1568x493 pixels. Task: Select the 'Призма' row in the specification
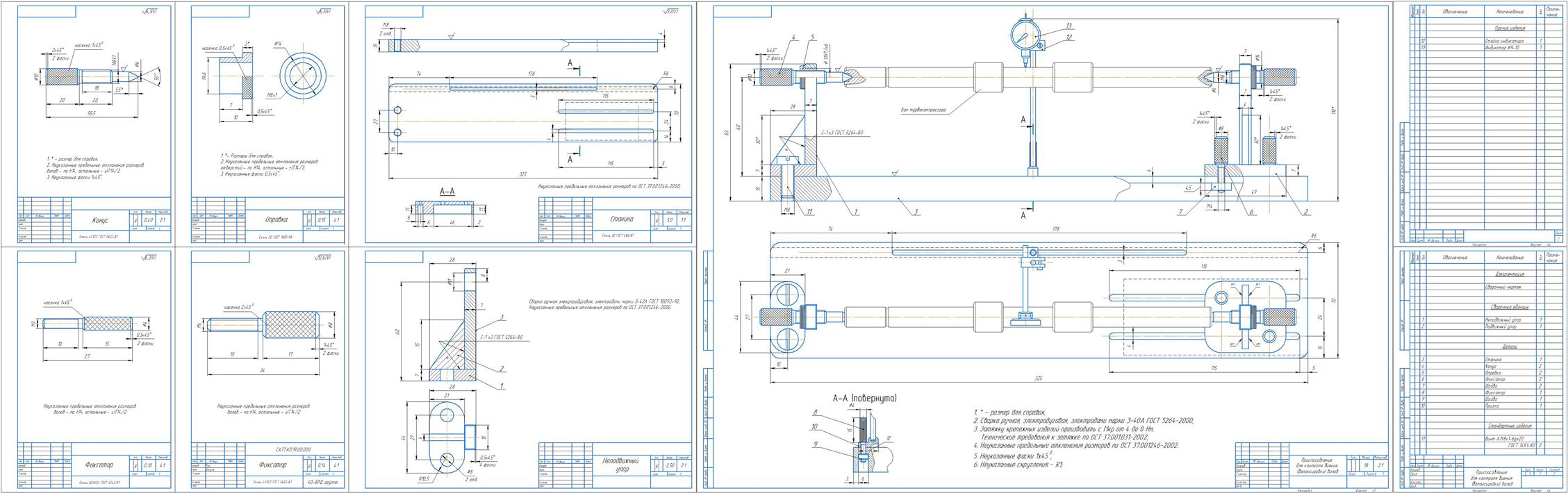pyautogui.click(x=1487, y=406)
